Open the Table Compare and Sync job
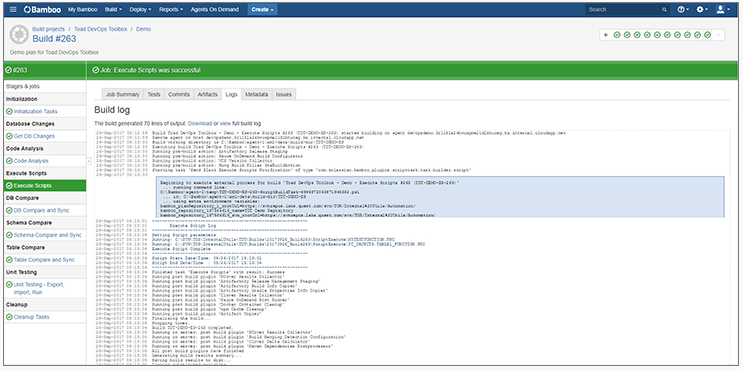The height and width of the screenshot is (371, 743). coord(44,260)
